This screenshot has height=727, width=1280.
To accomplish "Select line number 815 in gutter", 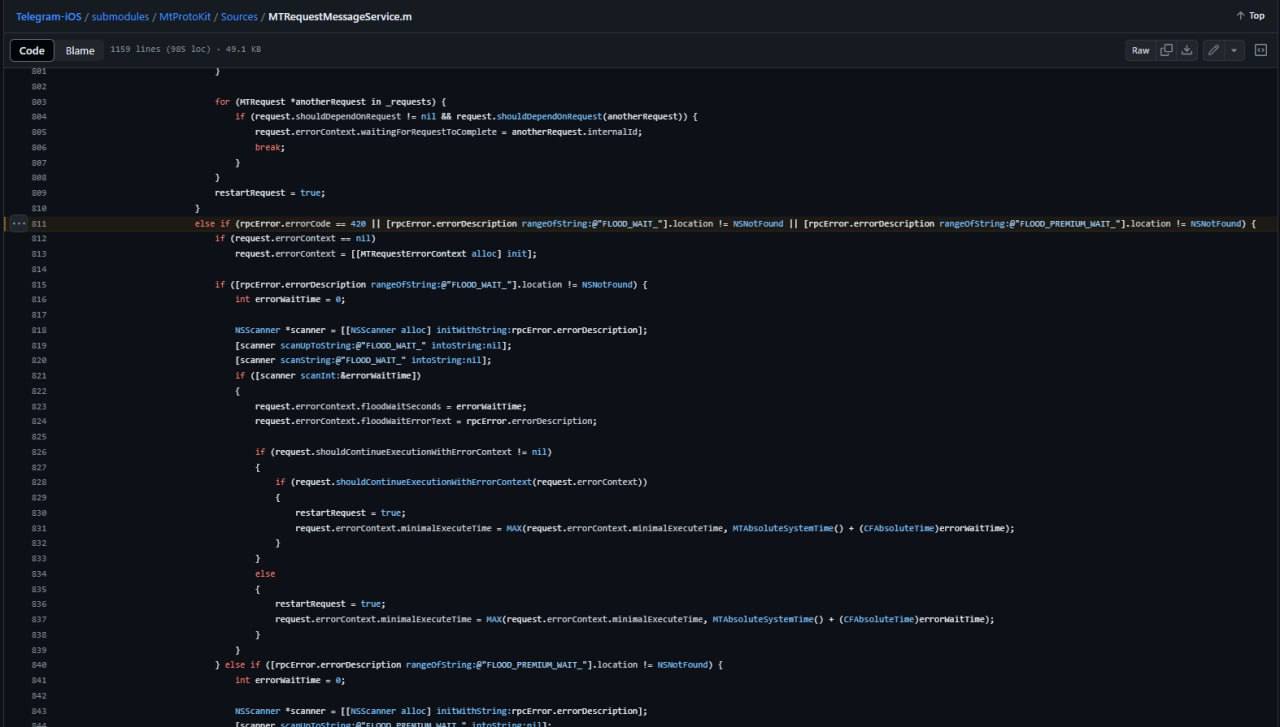I will (x=39, y=285).
